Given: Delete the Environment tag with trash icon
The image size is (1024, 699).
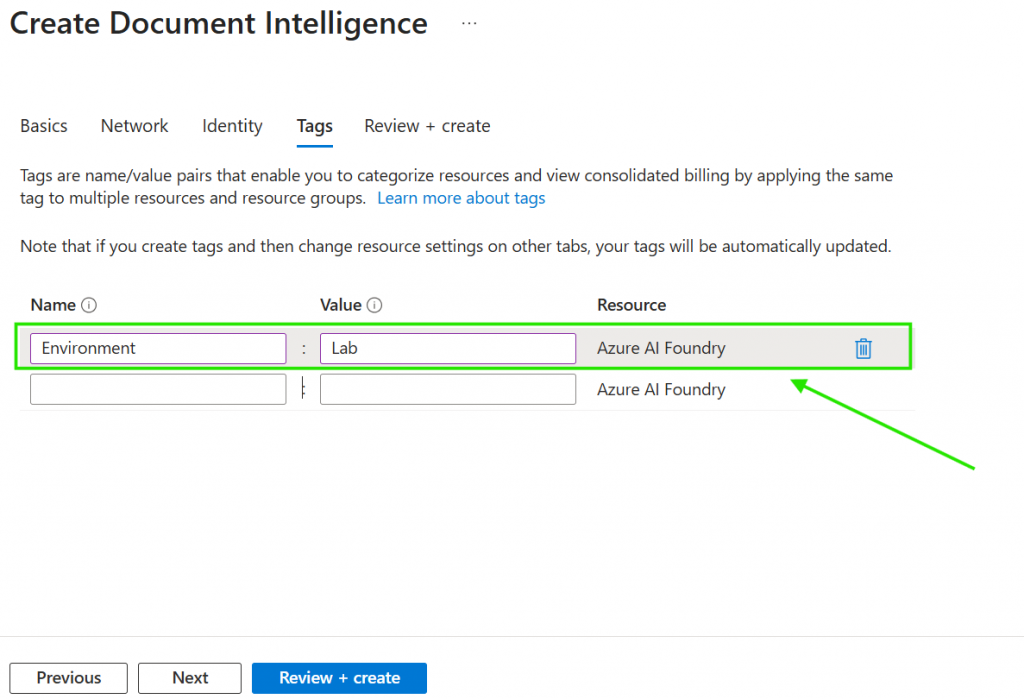Looking at the screenshot, I should [x=863, y=348].
